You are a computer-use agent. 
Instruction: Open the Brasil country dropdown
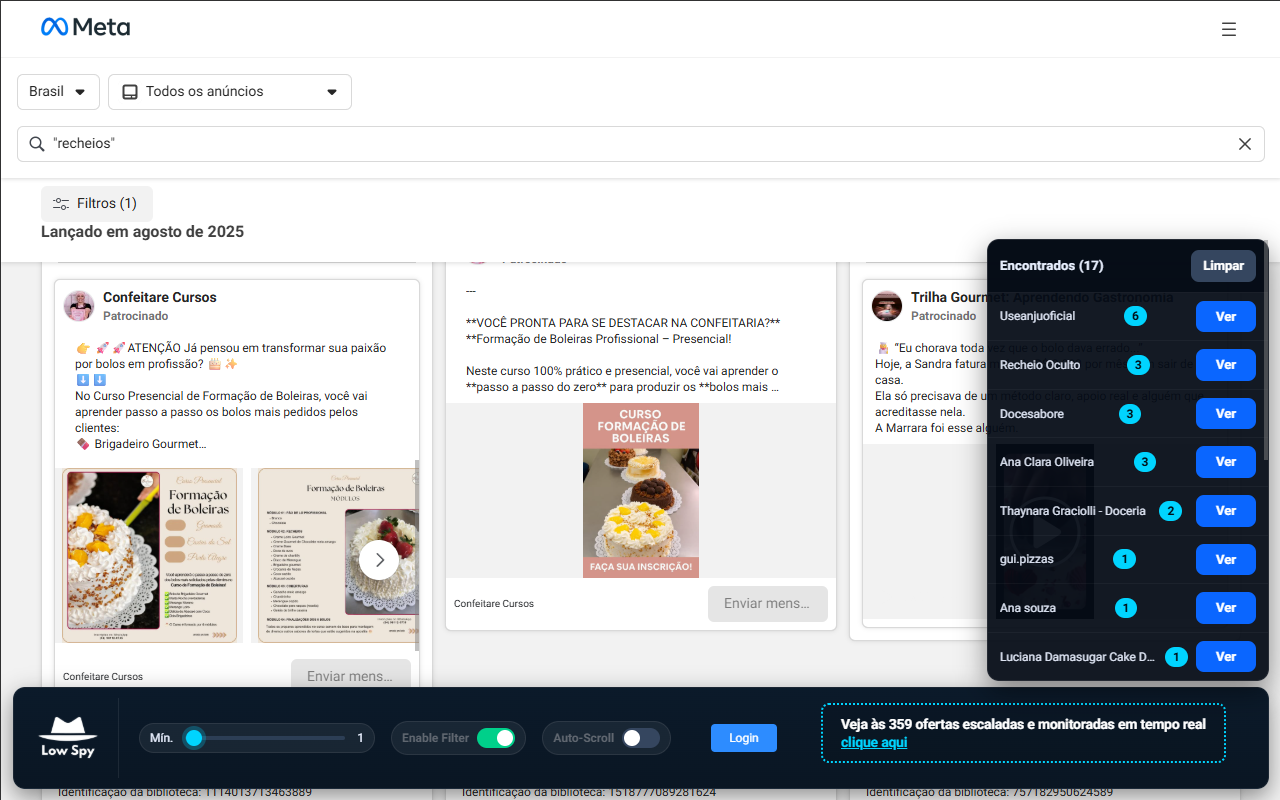coord(58,91)
